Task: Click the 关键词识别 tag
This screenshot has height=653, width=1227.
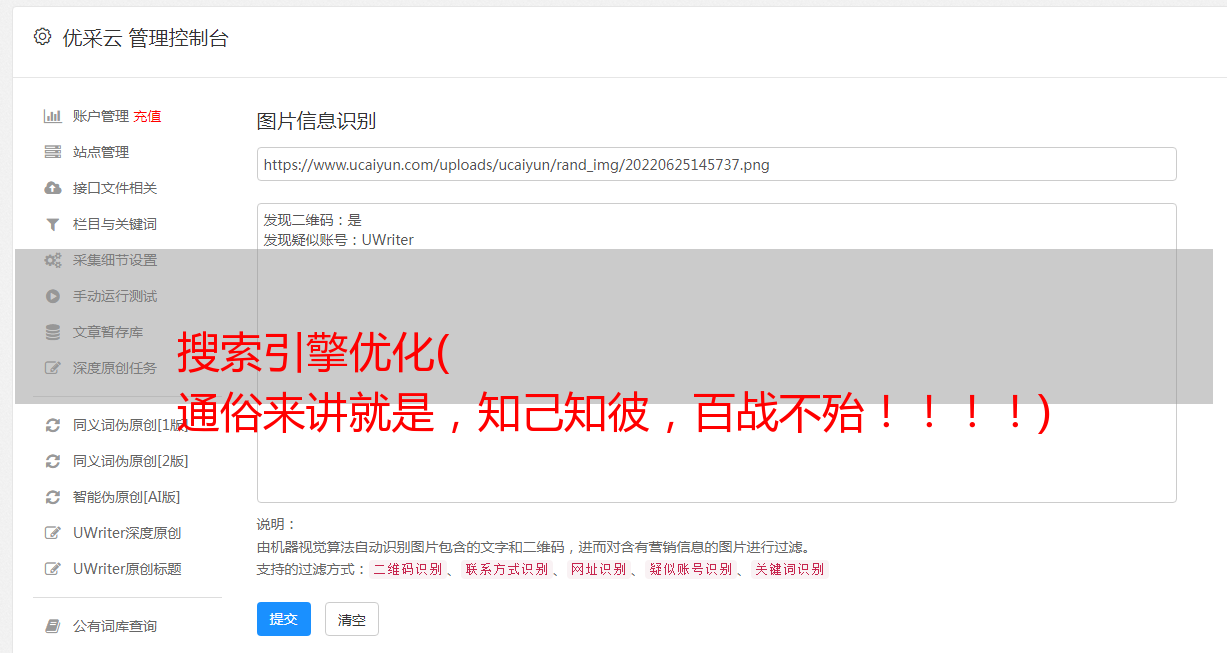Action: pos(790,569)
